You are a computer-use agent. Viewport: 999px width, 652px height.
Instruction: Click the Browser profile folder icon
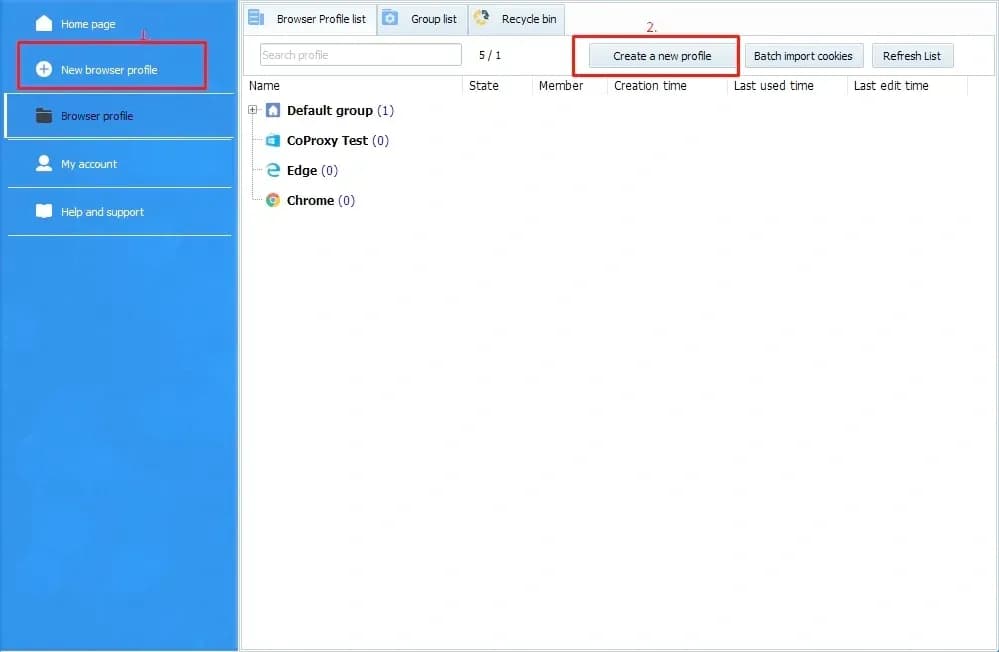tap(41, 115)
